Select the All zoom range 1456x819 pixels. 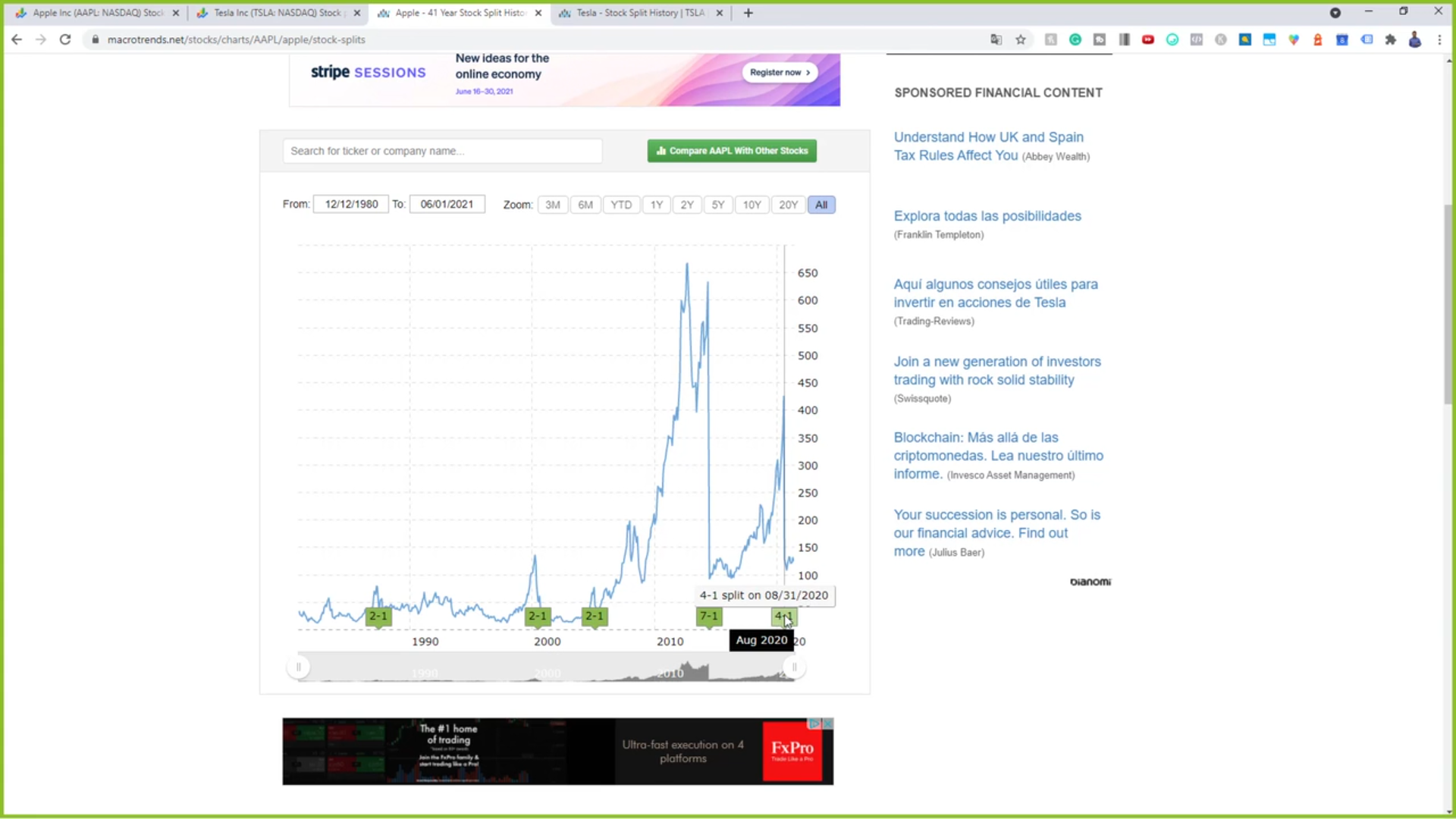pyautogui.click(x=821, y=205)
